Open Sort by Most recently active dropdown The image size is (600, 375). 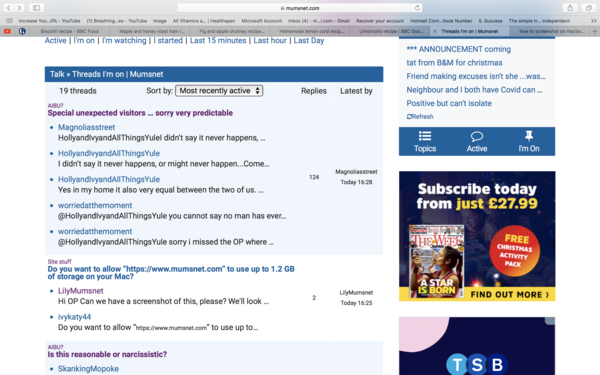[x=219, y=91]
